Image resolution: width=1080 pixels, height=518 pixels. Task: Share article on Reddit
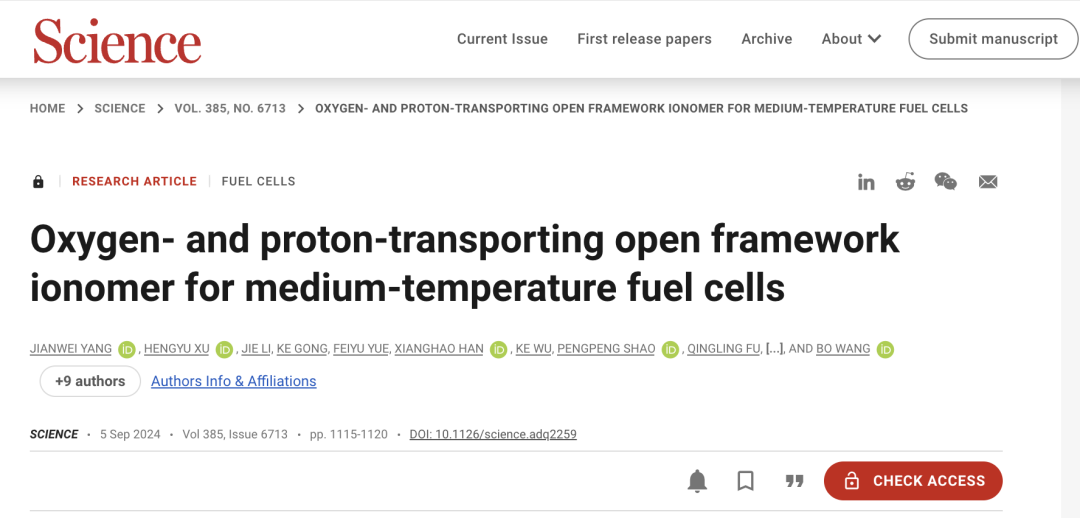(905, 182)
